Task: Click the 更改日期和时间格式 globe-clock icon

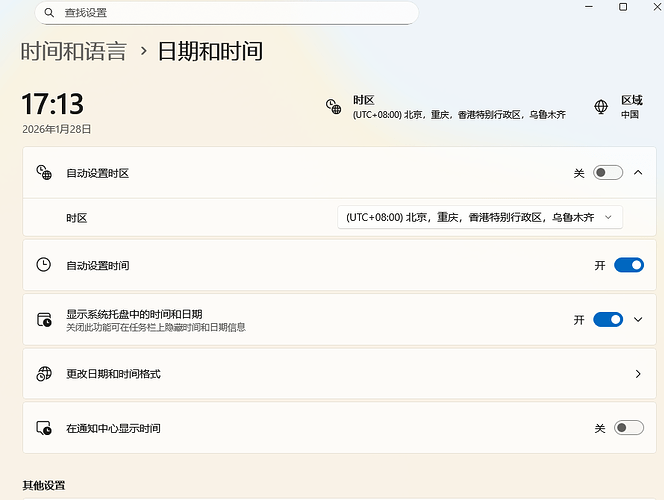Action: [44, 374]
